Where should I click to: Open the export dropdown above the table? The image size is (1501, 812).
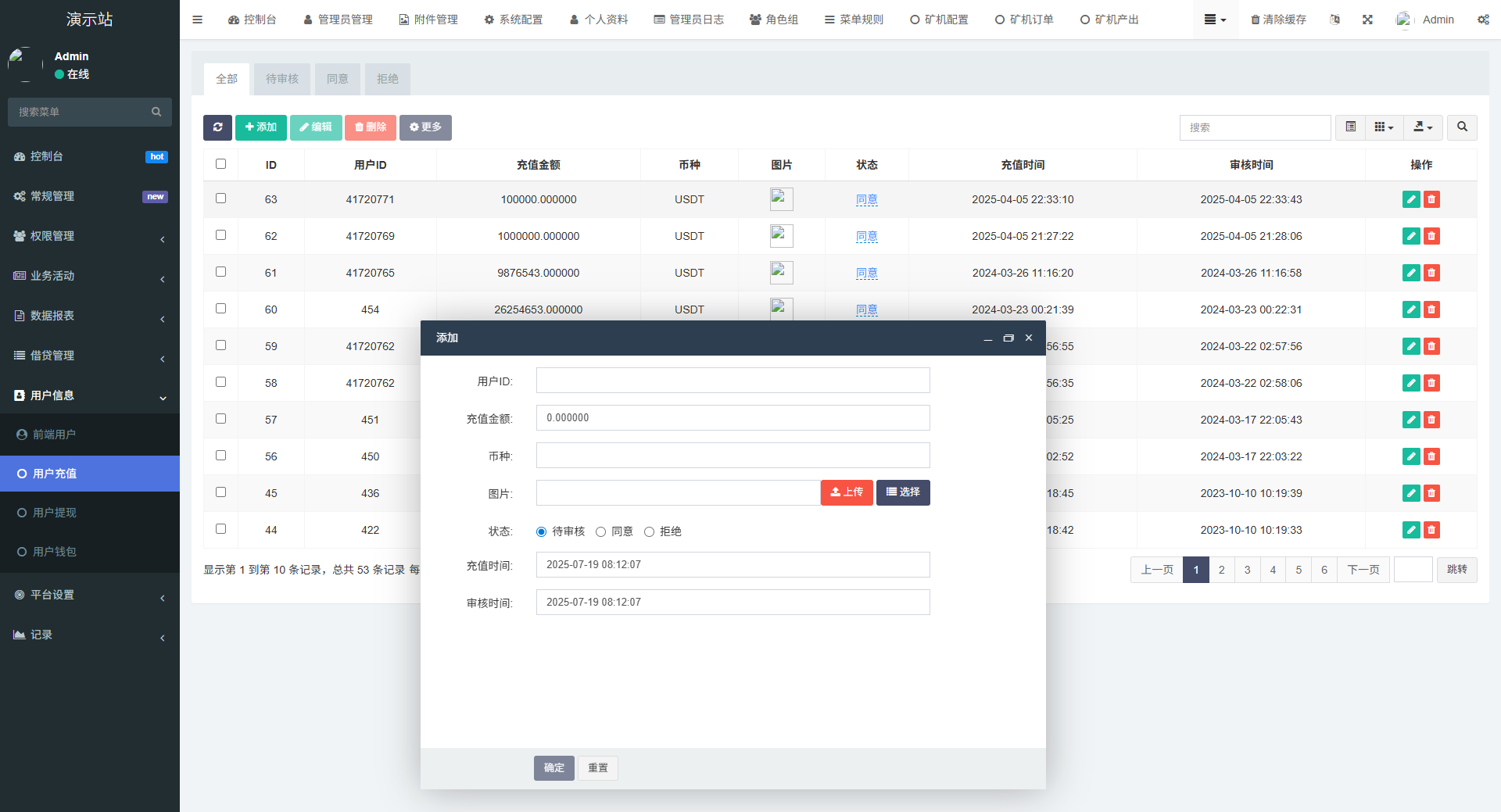1423,127
